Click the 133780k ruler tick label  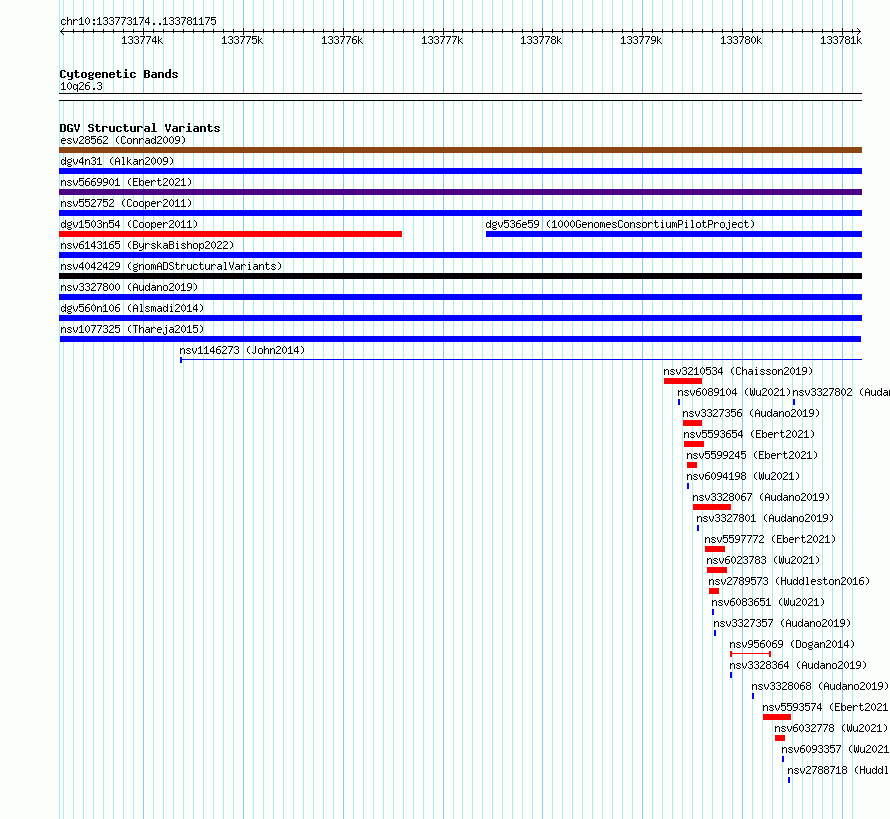click(x=741, y=40)
